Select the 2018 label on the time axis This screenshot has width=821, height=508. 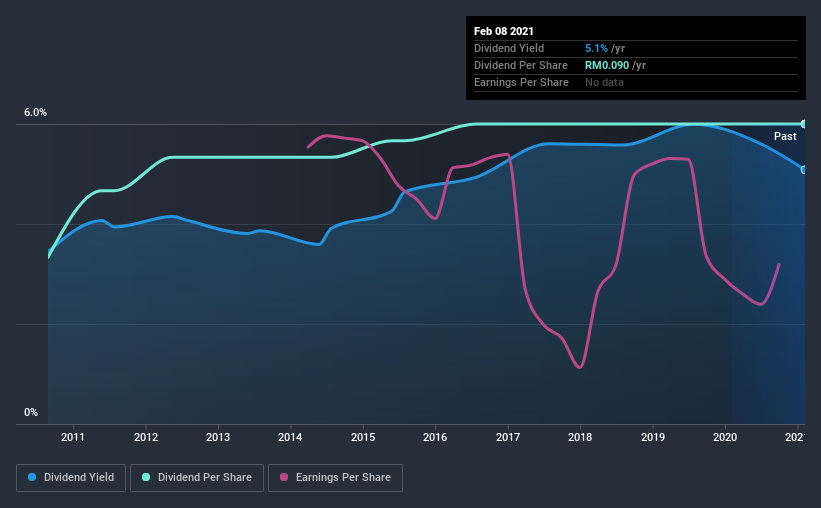[580, 437]
